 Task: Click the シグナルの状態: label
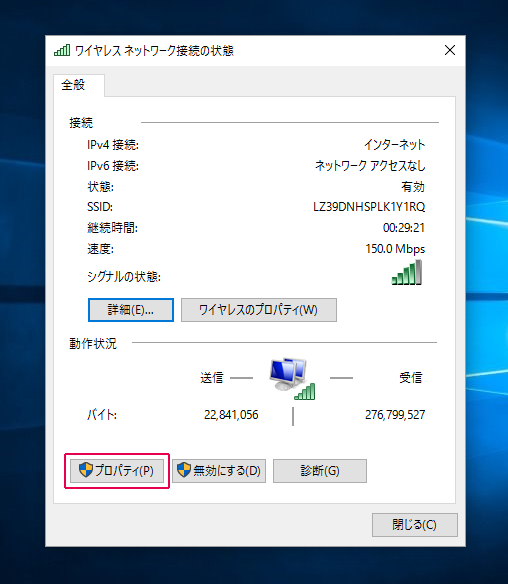(124, 277)
